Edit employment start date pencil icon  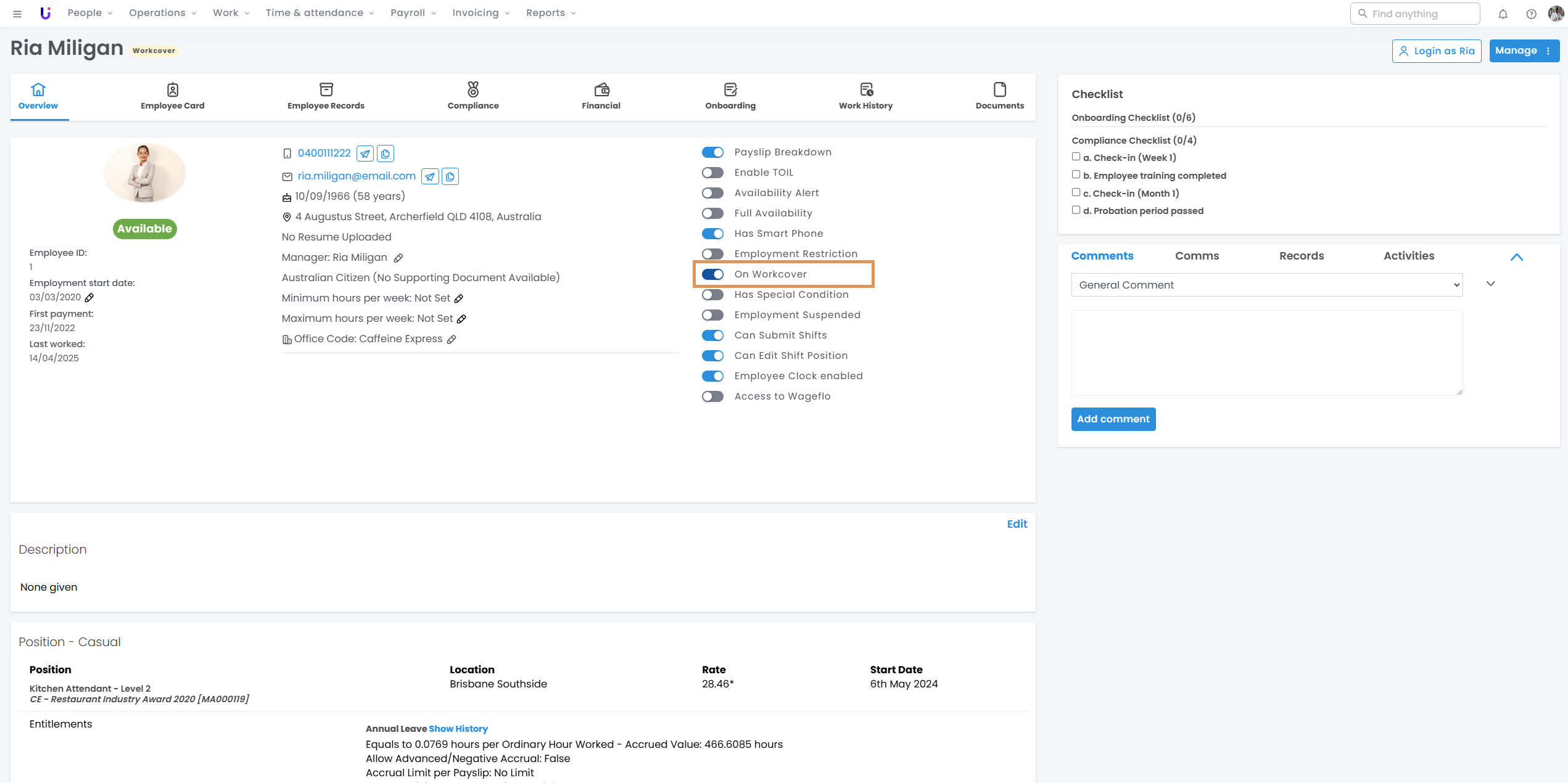pos(89,298)
